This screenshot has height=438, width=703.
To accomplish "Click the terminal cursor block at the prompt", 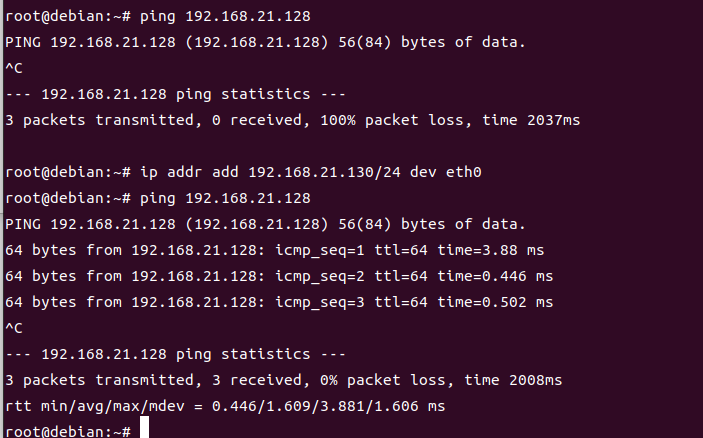I will click(144, 427).
